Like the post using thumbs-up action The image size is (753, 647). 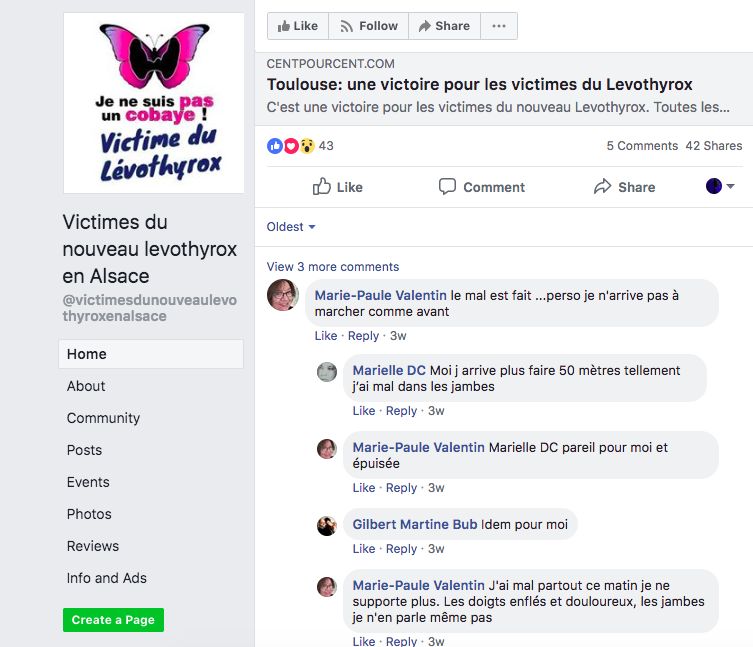(337, 187)
